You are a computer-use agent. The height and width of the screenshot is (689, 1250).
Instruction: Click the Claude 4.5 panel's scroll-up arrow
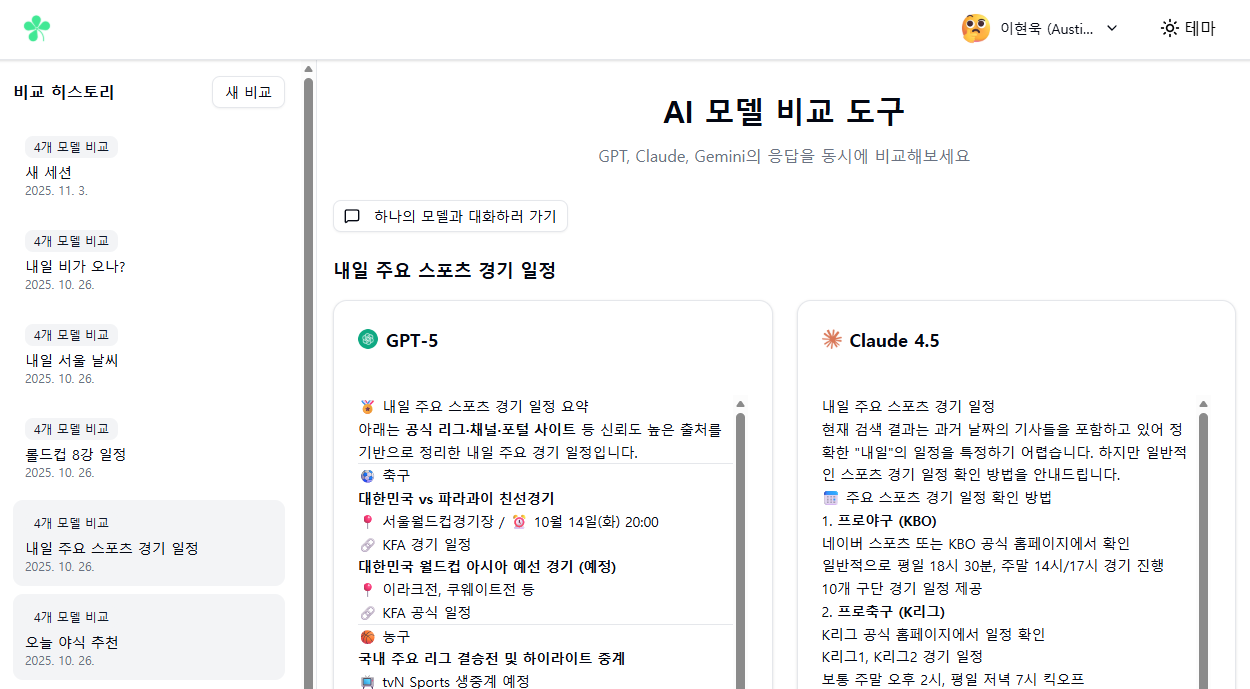[1203, 405]
